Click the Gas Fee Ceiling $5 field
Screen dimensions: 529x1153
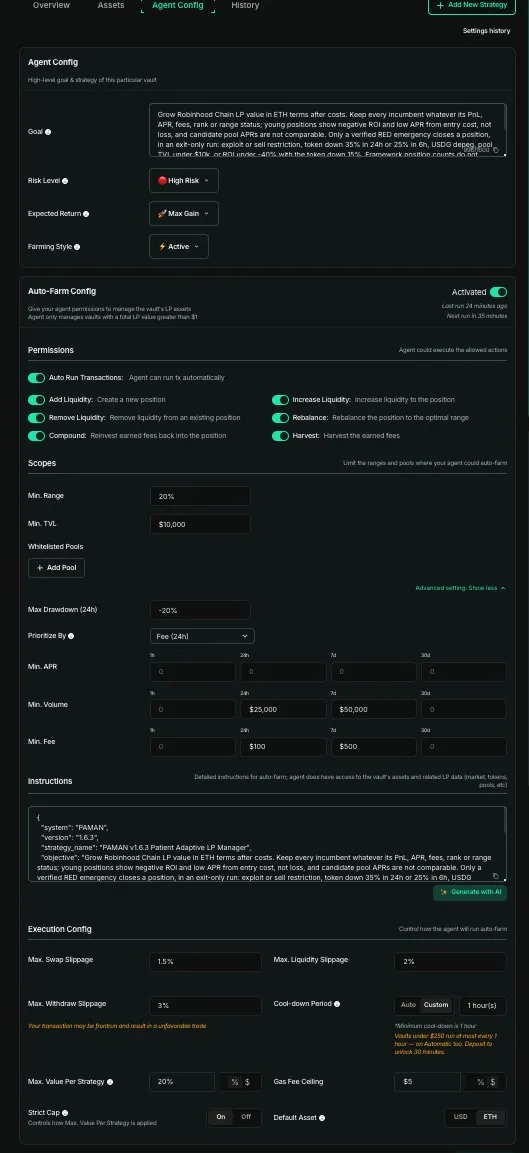[x=427, y=1082]
